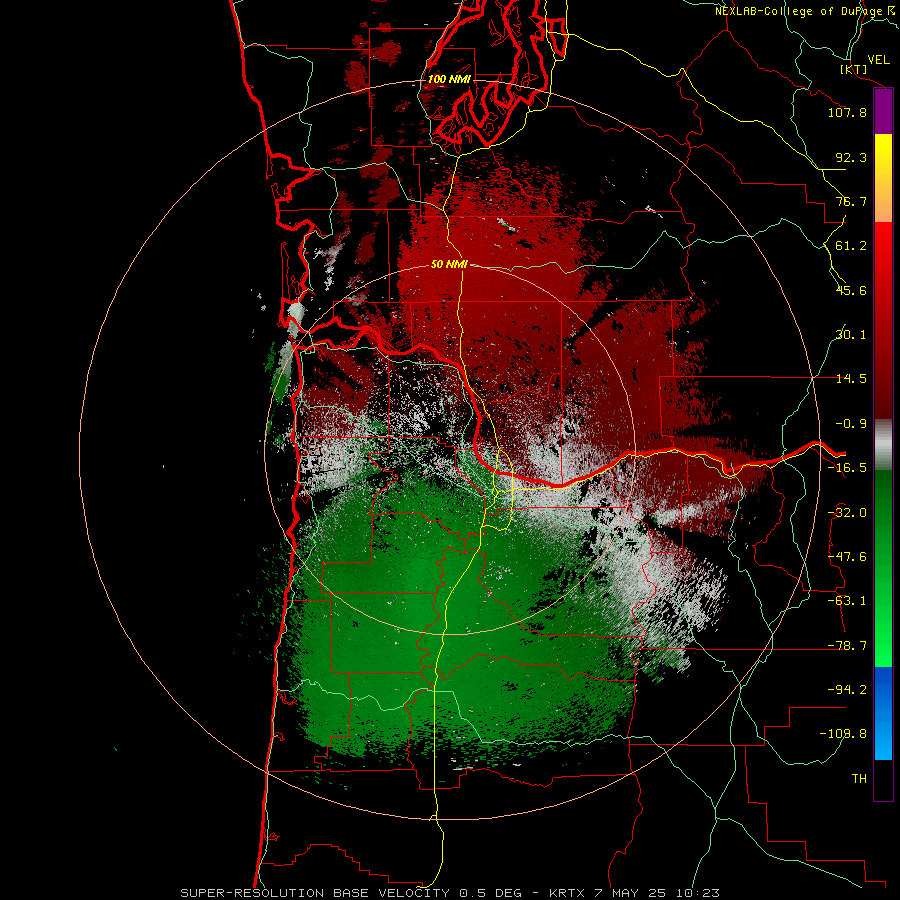Click the VEL legend title

click(879, 60)
